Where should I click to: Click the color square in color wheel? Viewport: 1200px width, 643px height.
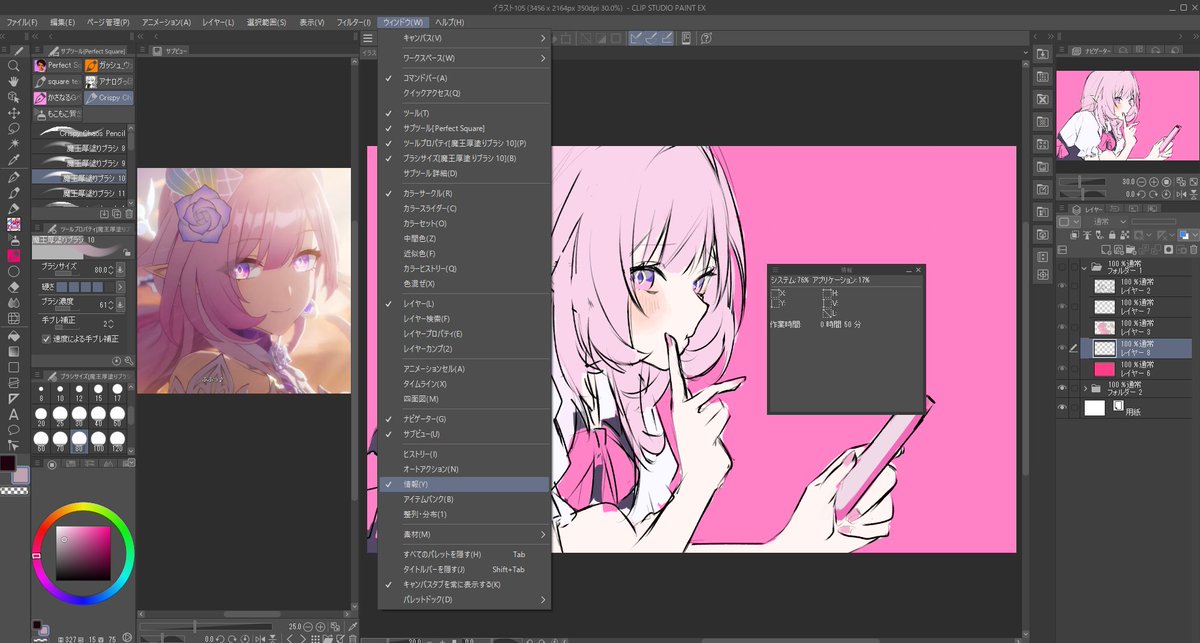click(x=84, y=553)
